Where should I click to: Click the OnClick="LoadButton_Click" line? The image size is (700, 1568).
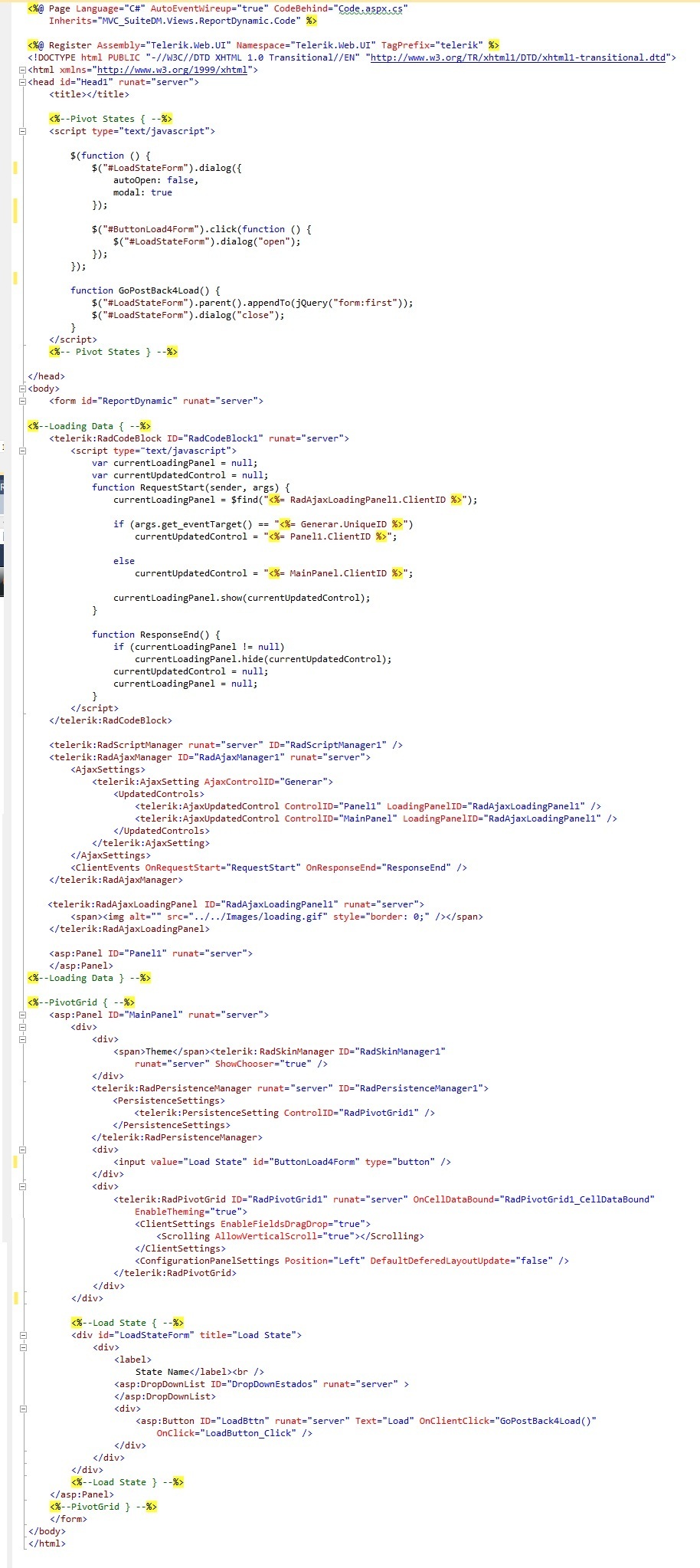[x=234, y=1433]
